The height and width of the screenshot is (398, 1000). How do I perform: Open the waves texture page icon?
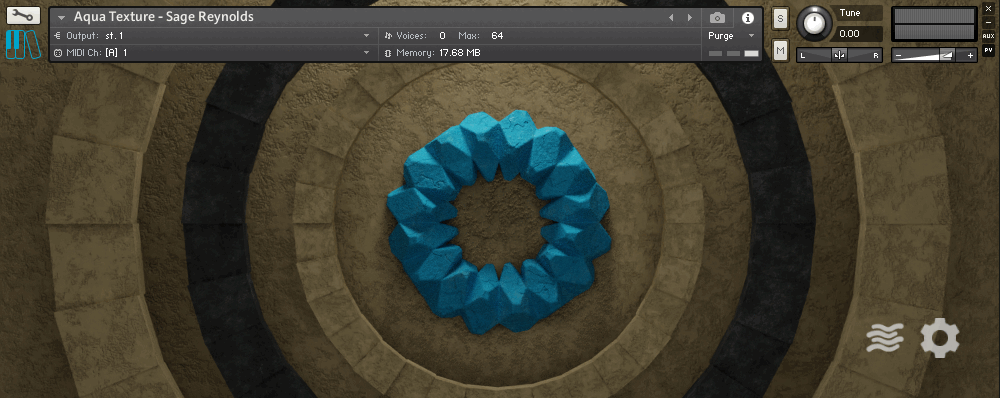[885, 337]
